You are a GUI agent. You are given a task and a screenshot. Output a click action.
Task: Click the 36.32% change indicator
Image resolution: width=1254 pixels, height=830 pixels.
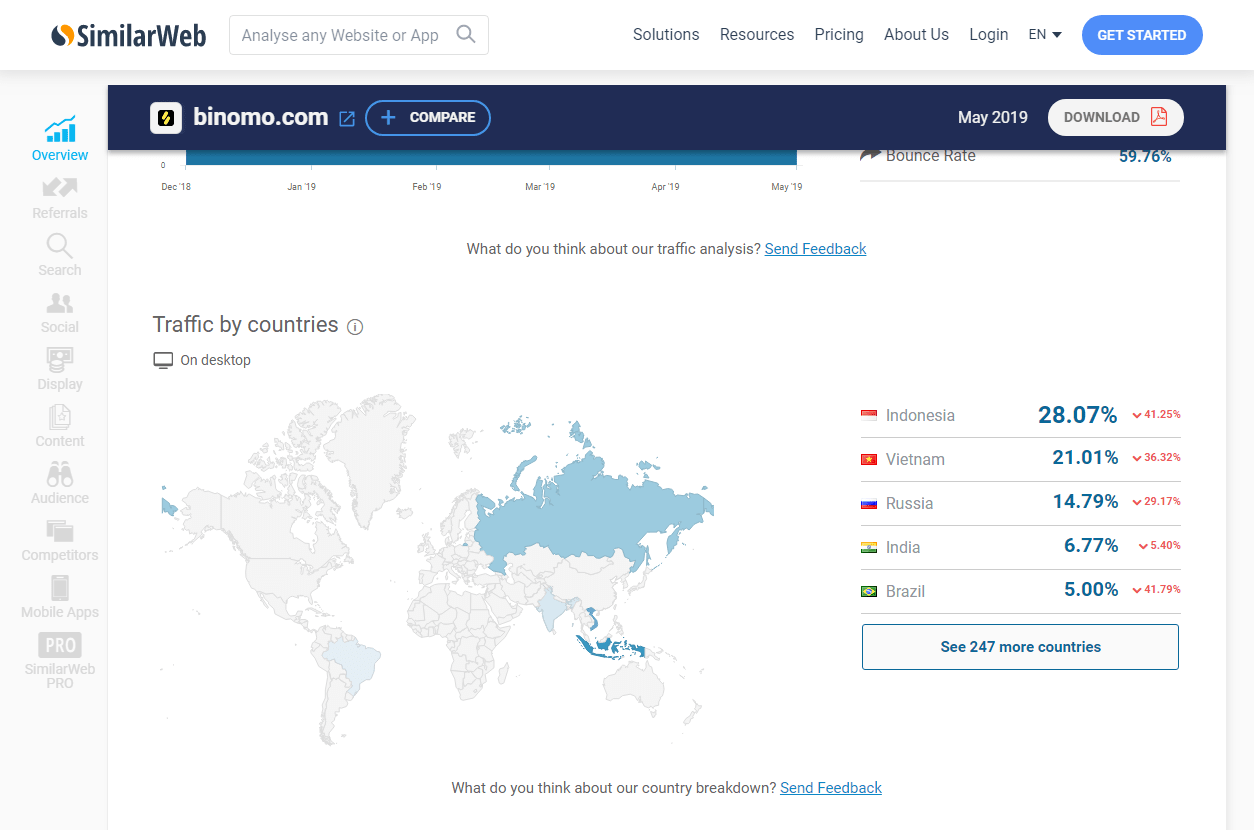(x=1156, y=458)
